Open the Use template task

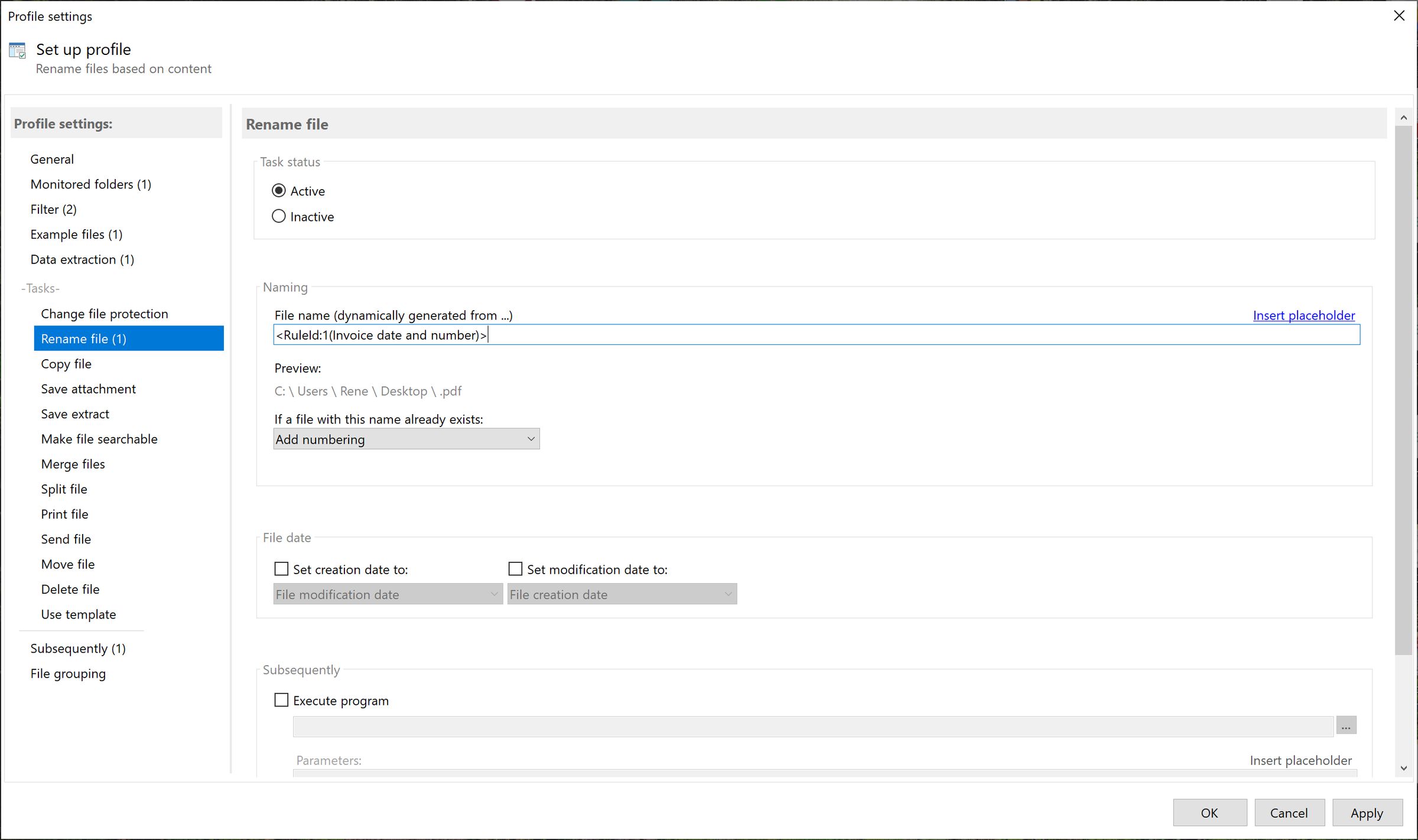coord(79,614)
